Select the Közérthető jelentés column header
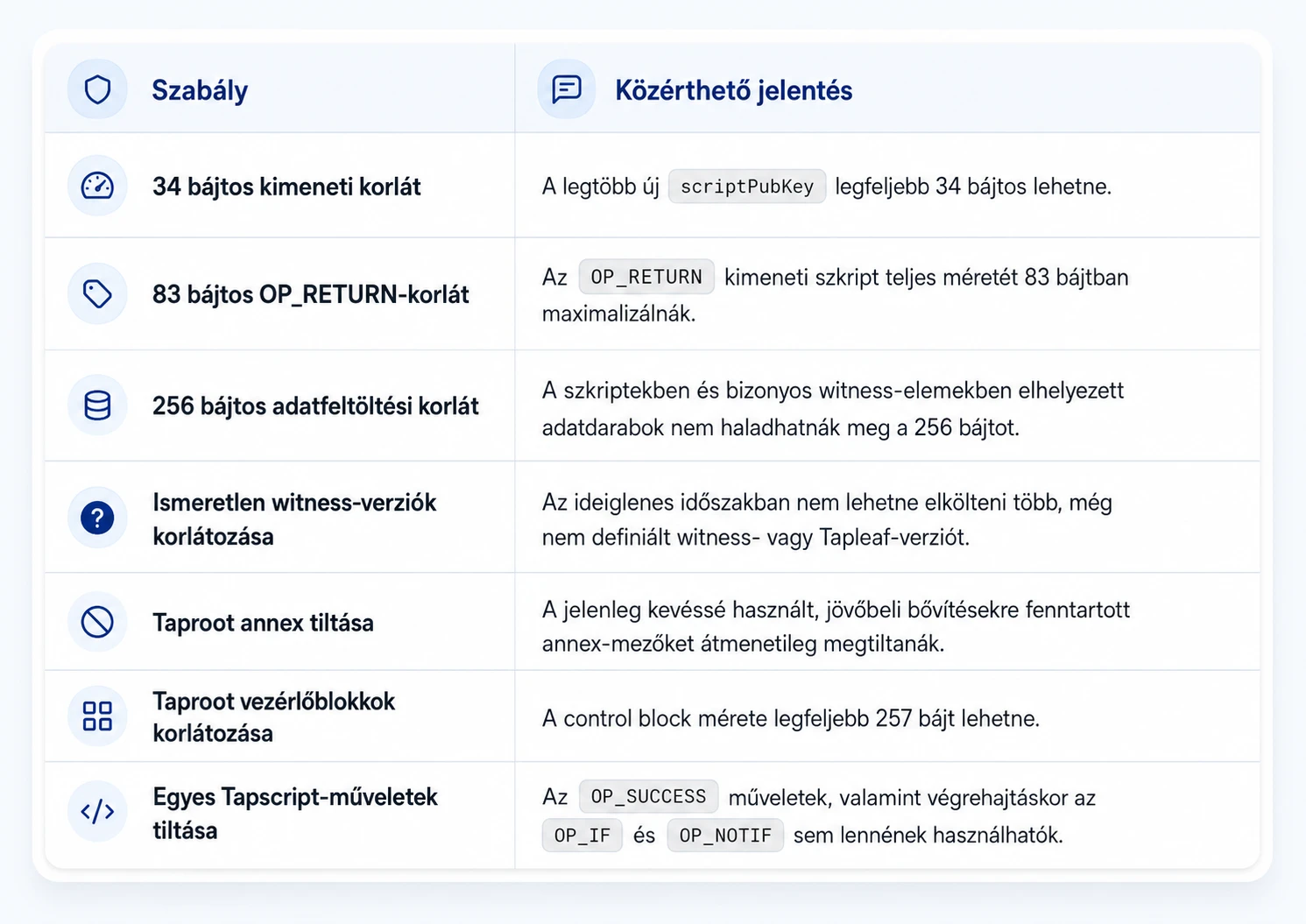1306x924 pixels. tap(733, 90)
